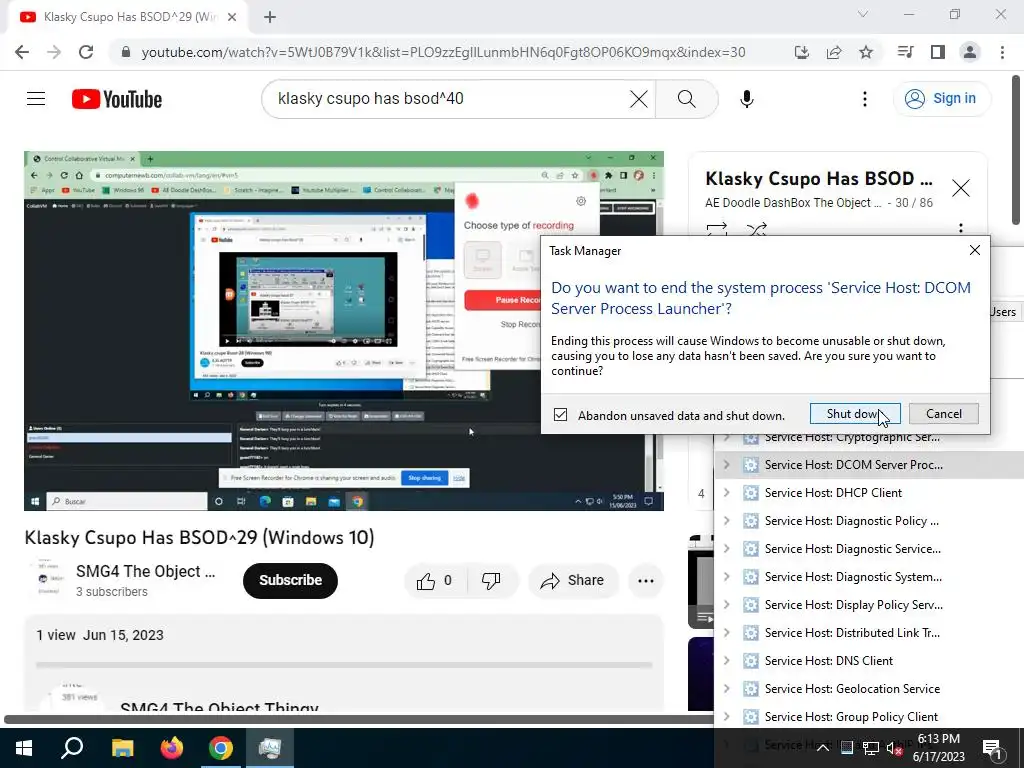
Task: Go to the YouTube home logo
Action: [x=117, y=99]
